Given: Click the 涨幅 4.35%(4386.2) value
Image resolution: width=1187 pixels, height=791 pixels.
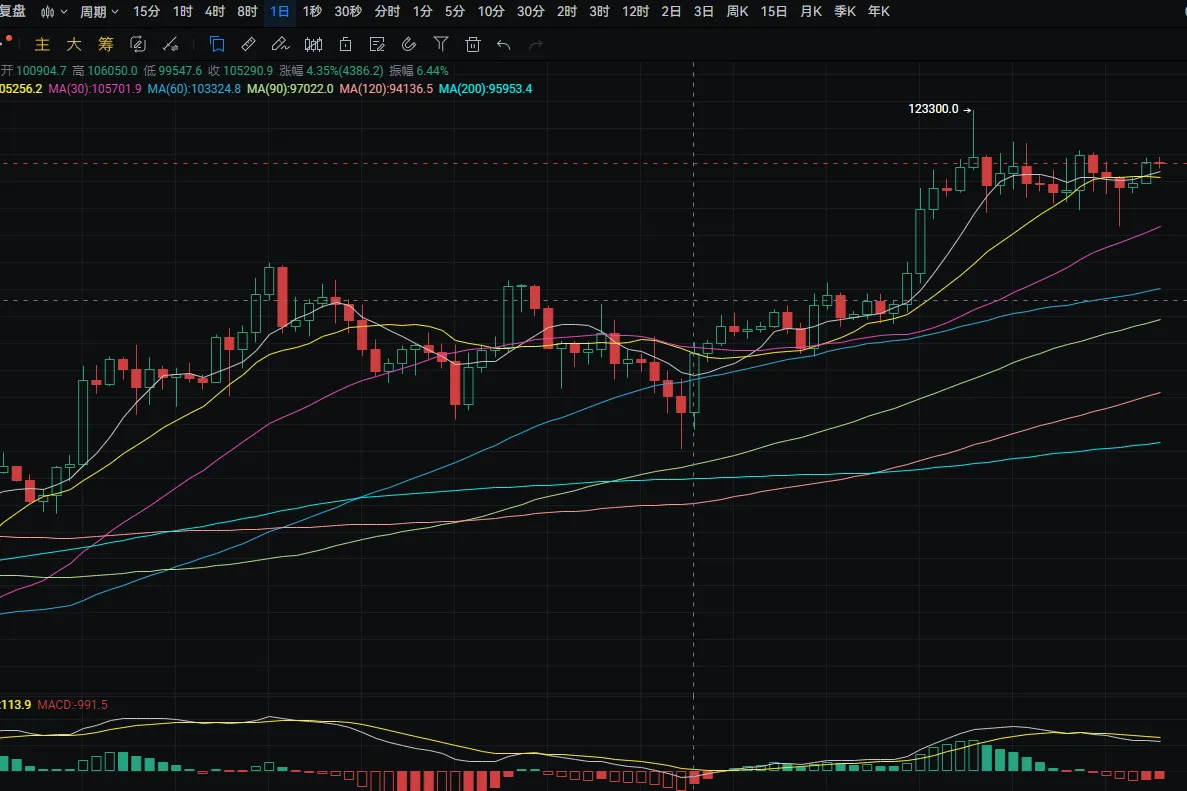Looking at the screenshot, I should click(x=332, y=70).
